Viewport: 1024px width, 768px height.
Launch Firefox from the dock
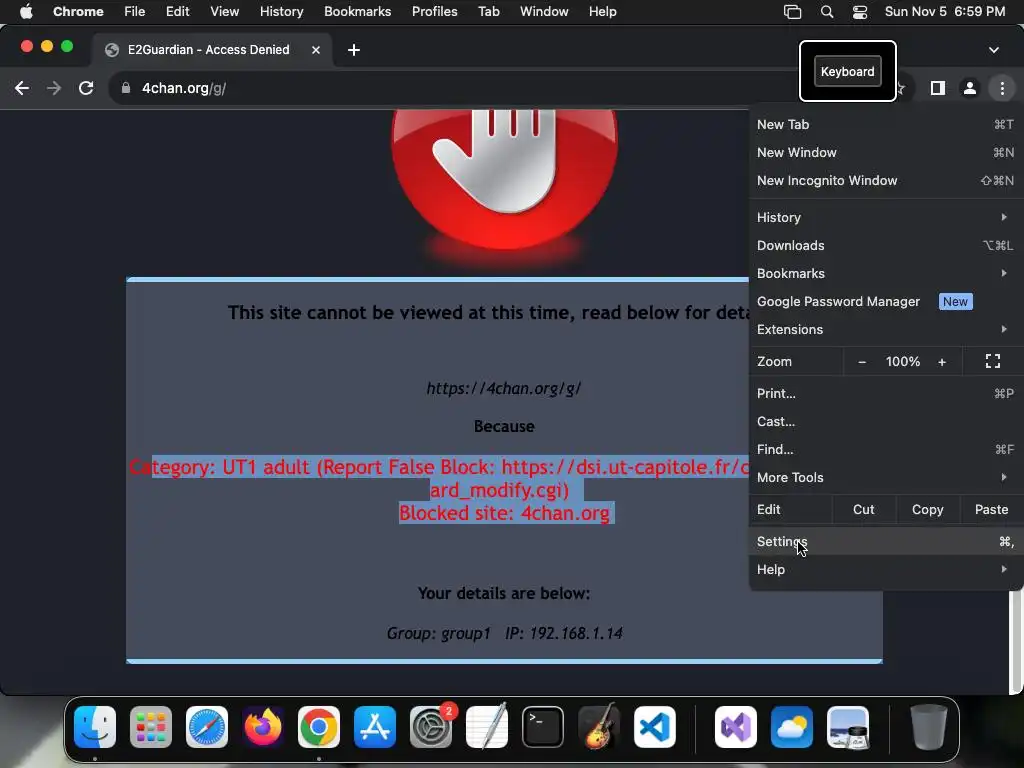263,727
